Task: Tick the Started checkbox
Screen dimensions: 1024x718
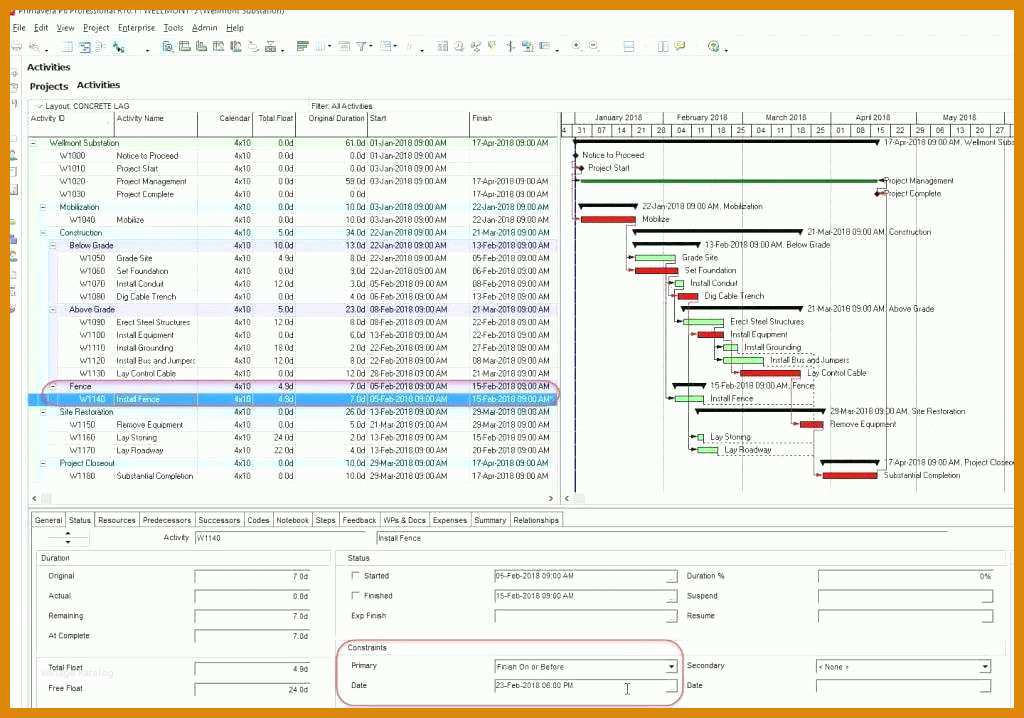Action: 355,576
